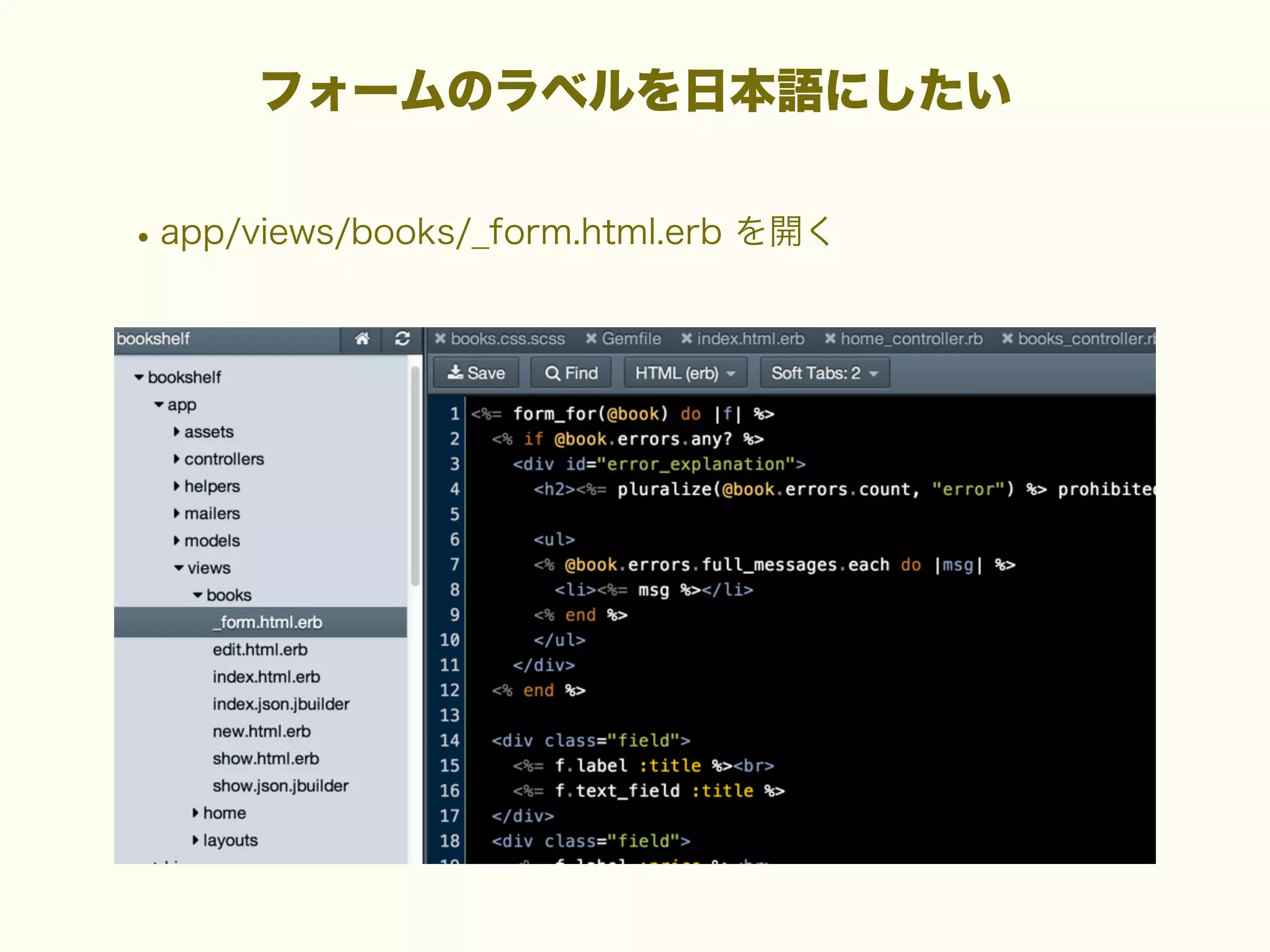
Task: Open show.html.erb file
Action: 265,759
